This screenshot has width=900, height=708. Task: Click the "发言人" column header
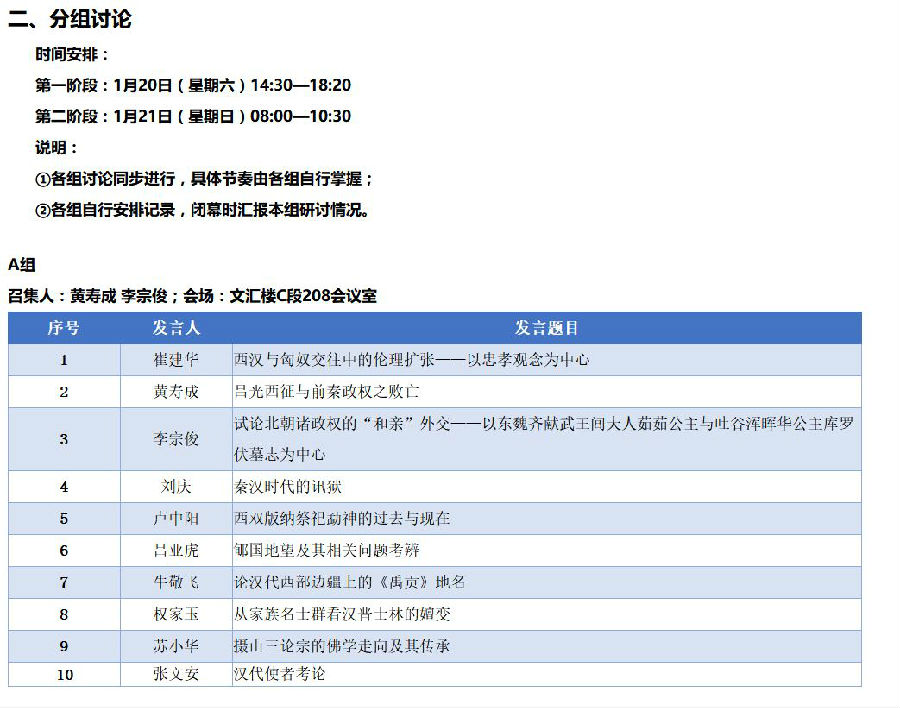(x=176, y=328)
